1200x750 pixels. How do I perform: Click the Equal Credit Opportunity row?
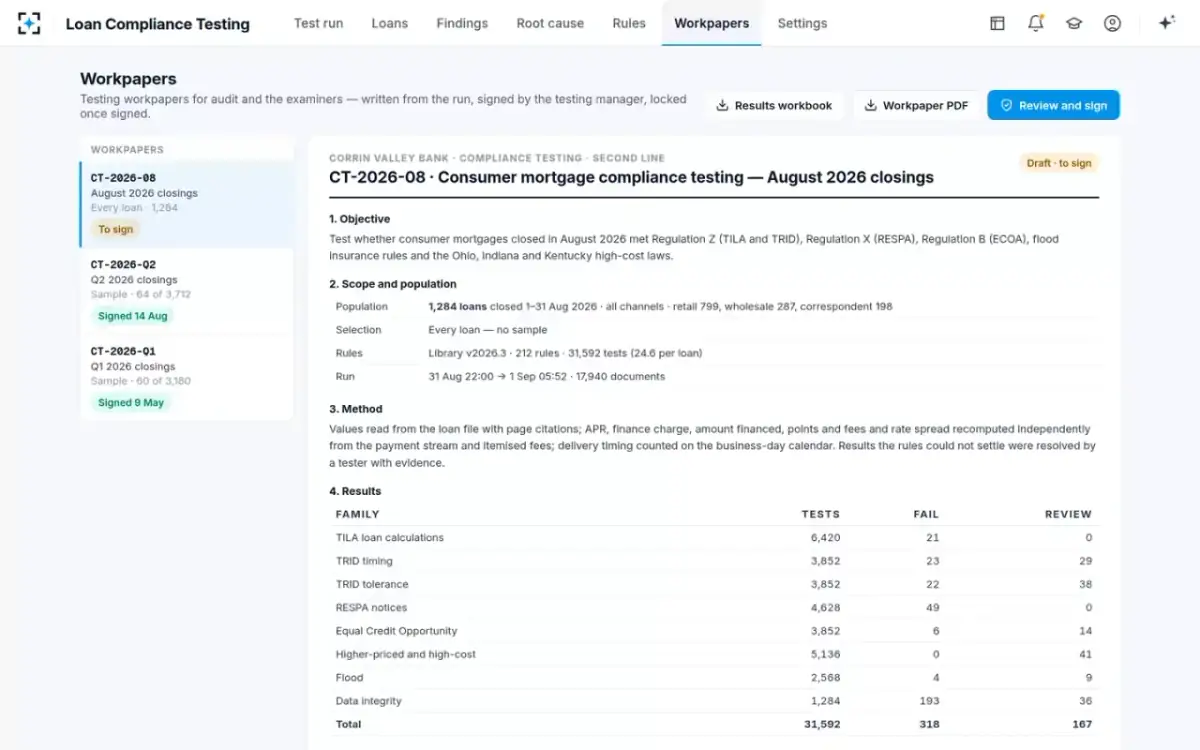tap(714, 631)
